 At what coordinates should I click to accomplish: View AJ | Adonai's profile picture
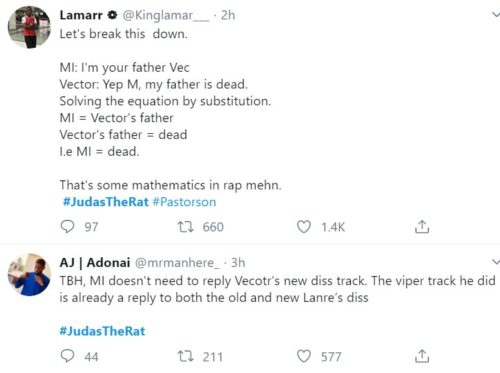(x=29, y=274)
